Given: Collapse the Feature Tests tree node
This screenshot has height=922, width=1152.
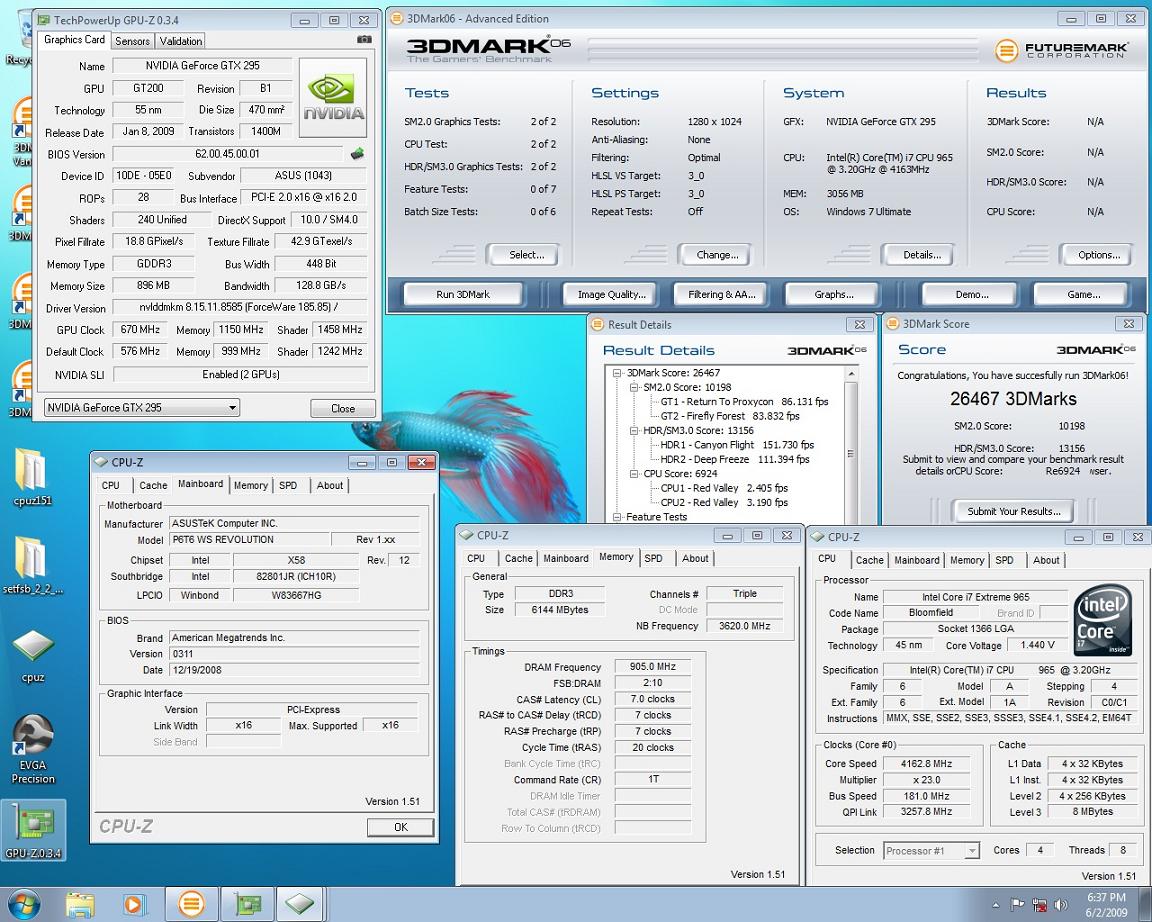Looking at the screenshot, I should 617,517.
